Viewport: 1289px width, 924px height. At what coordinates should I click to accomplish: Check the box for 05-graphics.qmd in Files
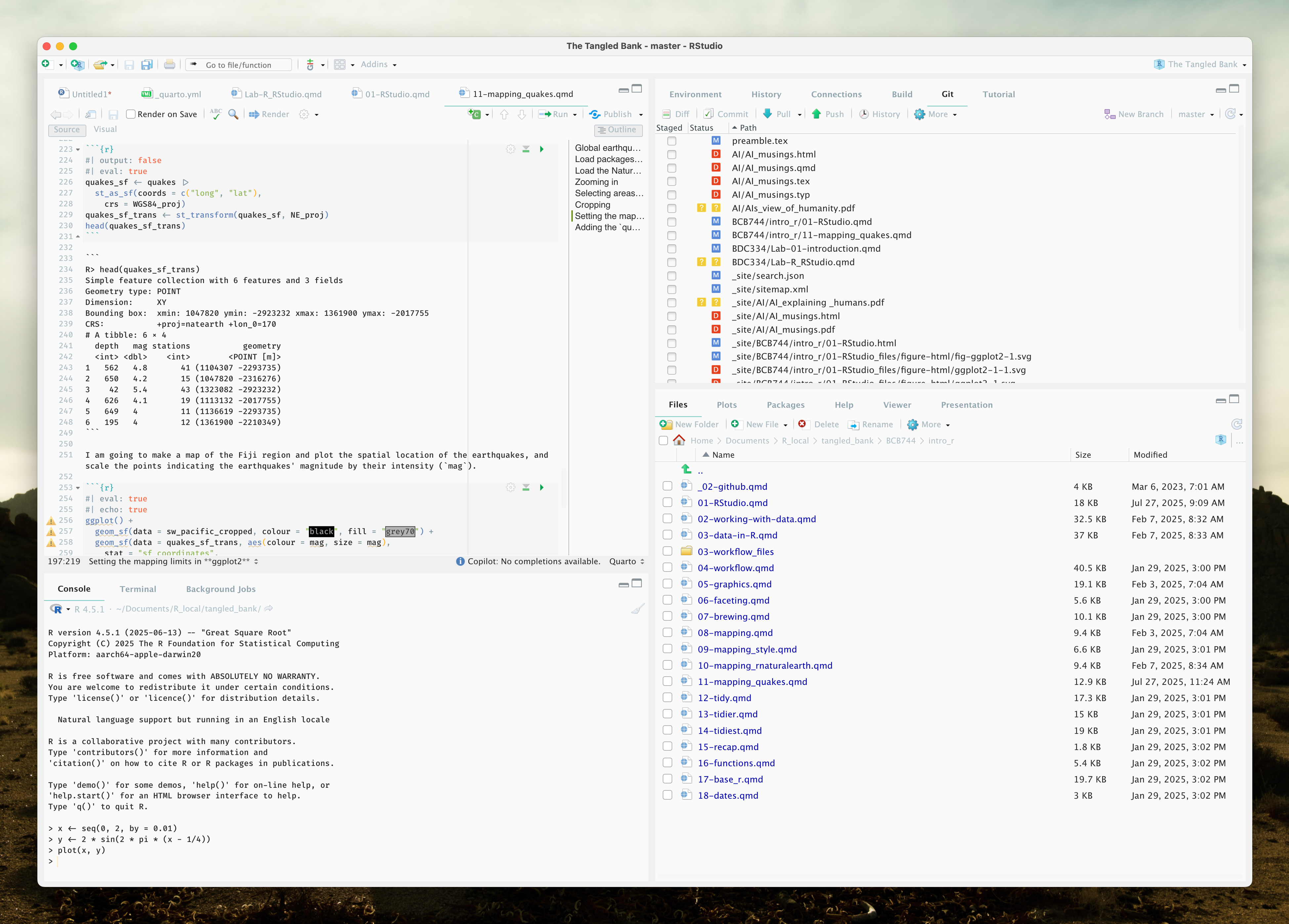click(x=668, y=584)
